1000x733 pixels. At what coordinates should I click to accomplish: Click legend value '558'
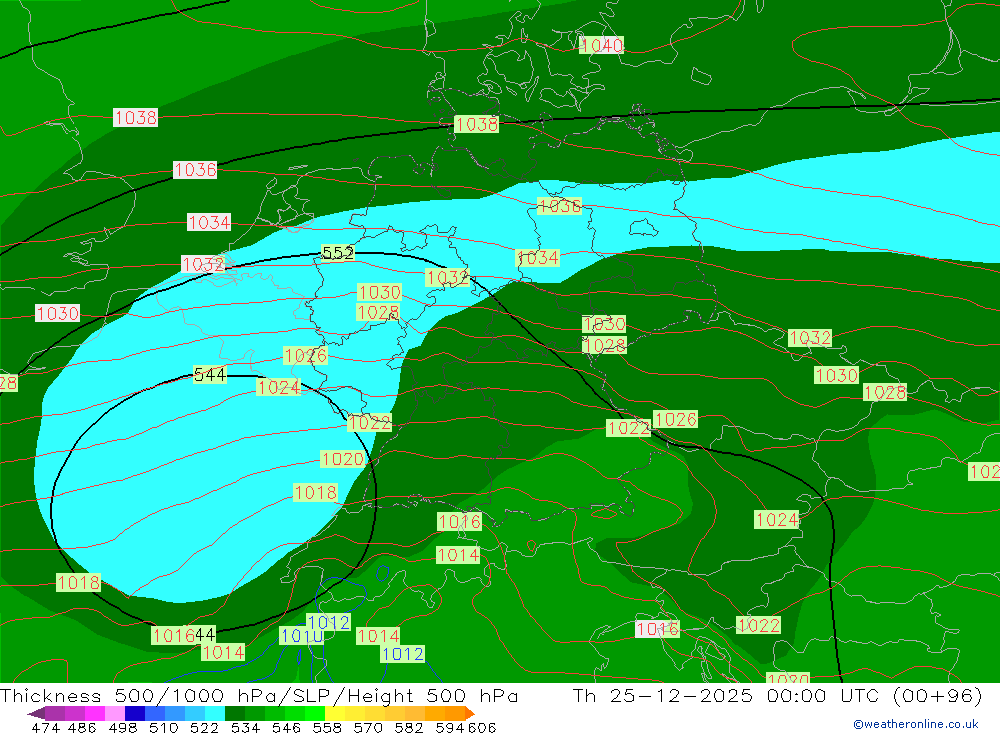click(x=327, y=728)
